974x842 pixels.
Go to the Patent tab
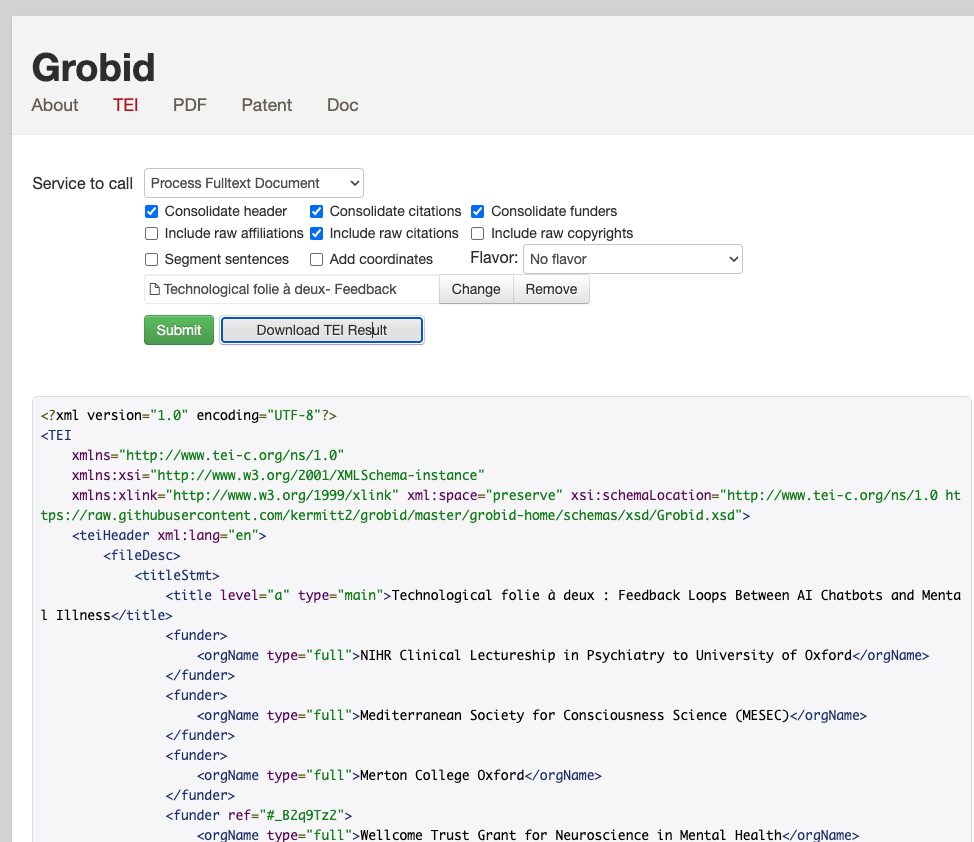266,105
